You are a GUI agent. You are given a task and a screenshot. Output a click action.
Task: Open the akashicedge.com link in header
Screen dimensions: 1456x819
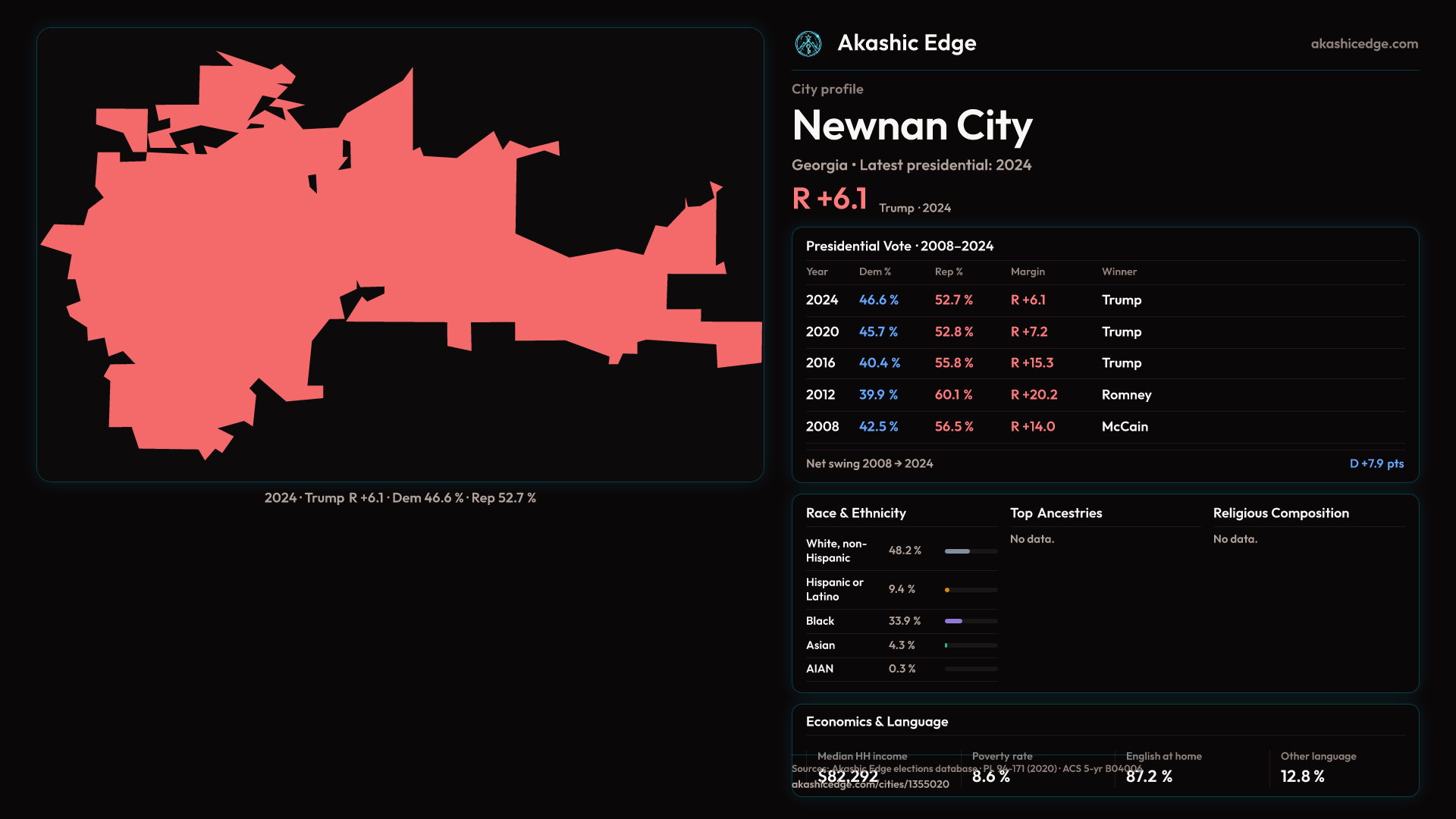point(1363,44)
